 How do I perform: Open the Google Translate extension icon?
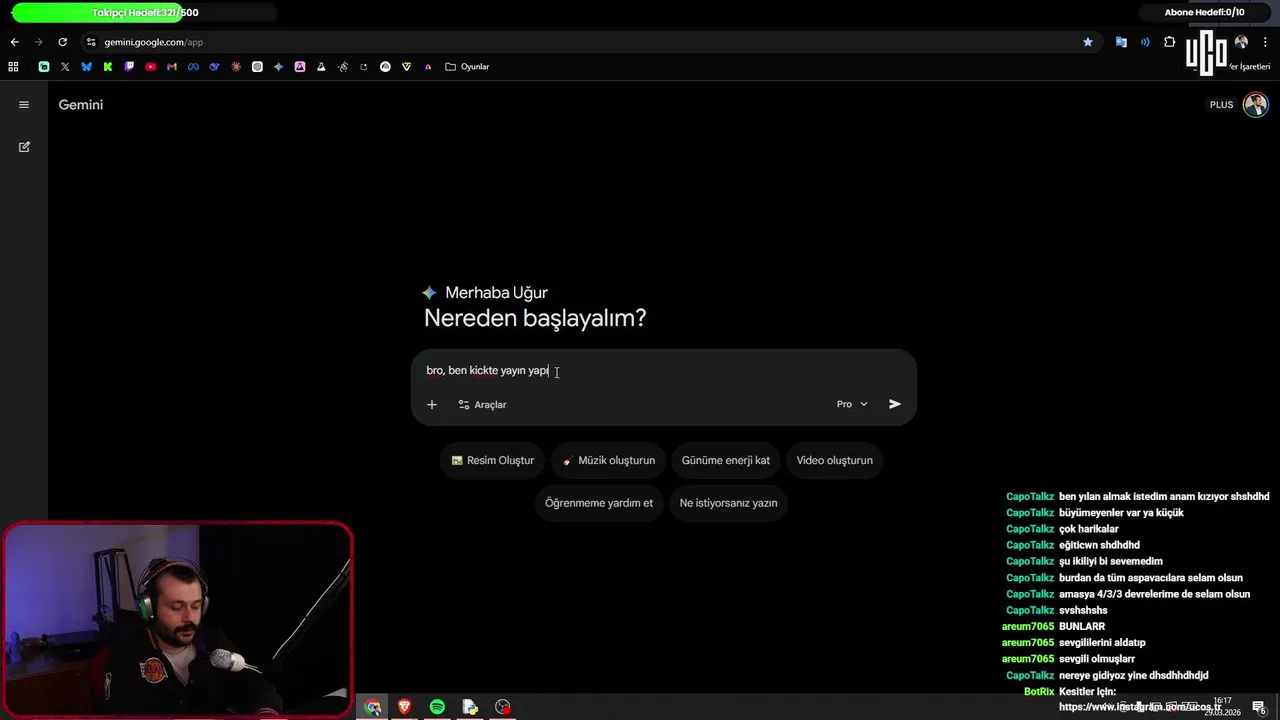pos(1121,42)
